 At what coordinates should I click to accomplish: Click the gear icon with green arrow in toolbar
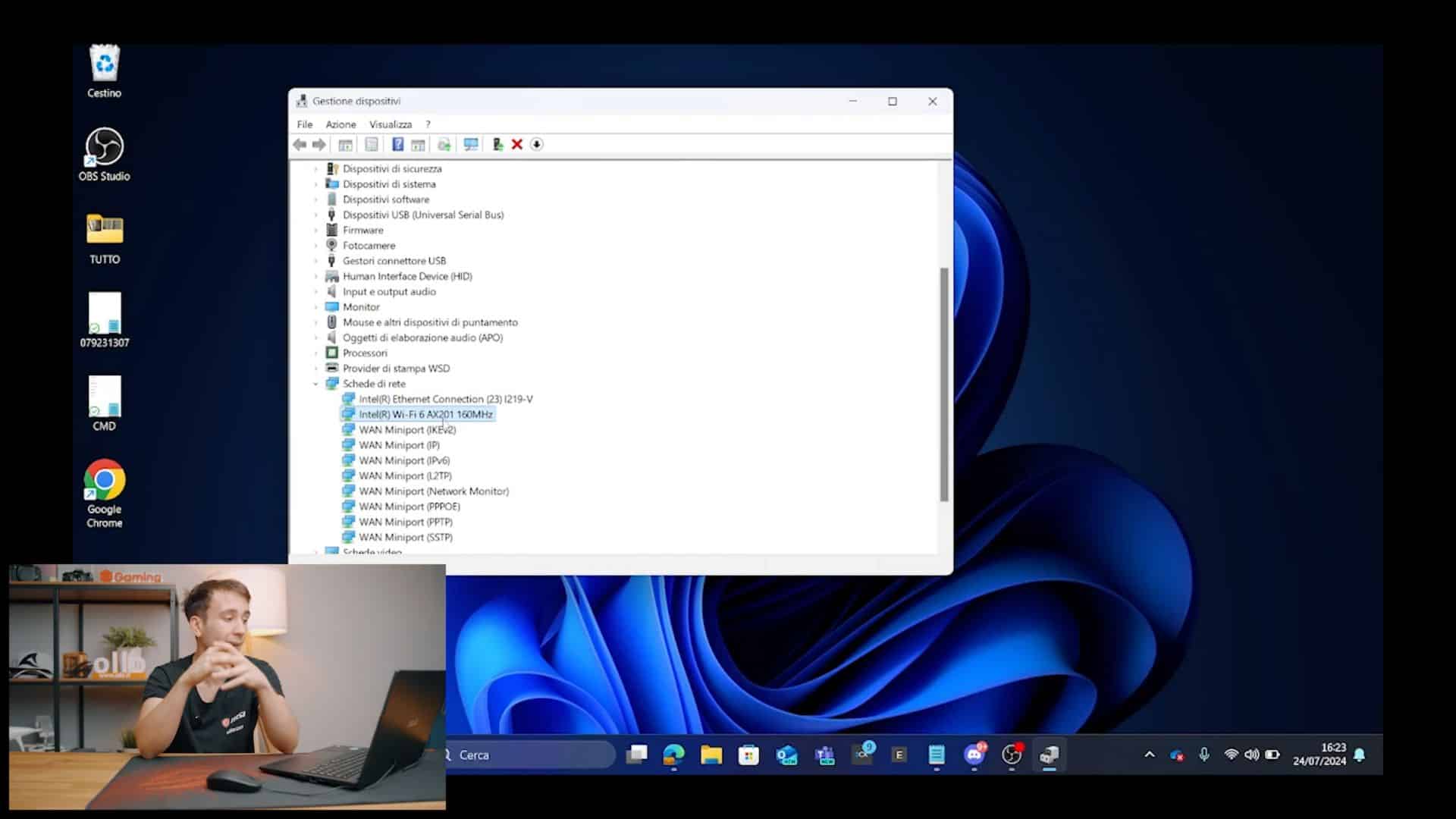444,144
